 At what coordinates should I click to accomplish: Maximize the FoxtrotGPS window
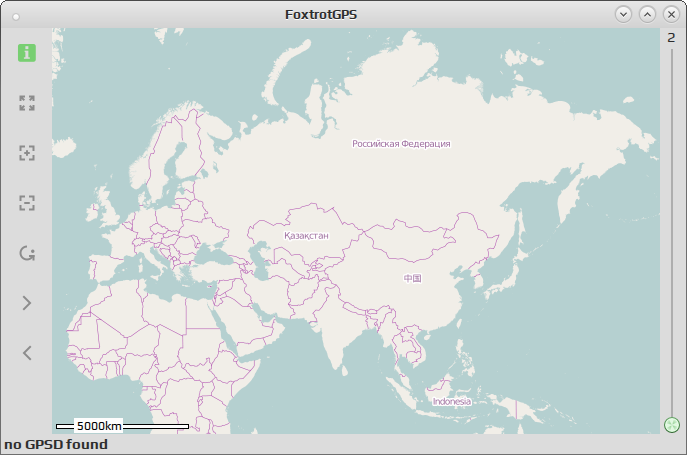pos(647,14)
